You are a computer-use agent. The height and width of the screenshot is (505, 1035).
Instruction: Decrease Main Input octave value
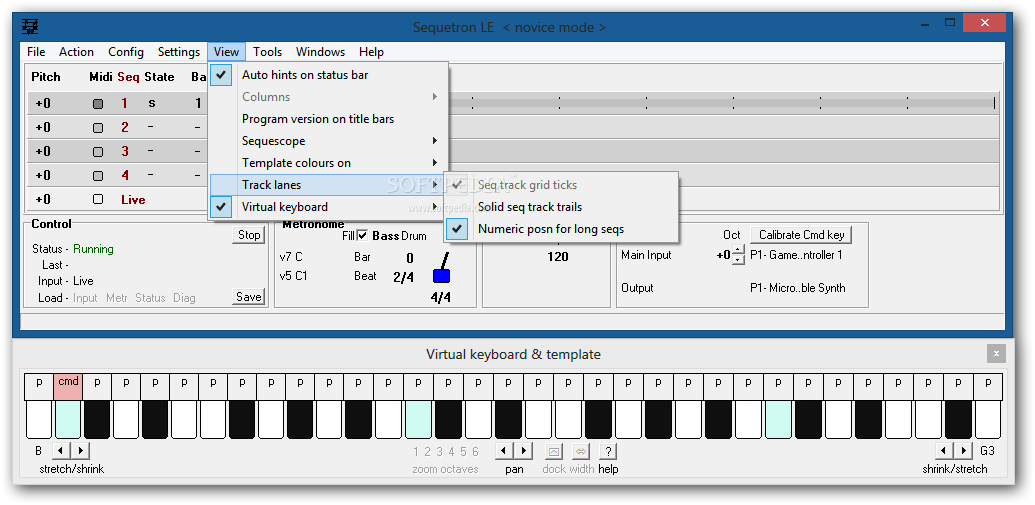pyautogui.click(x=739, y=259)
